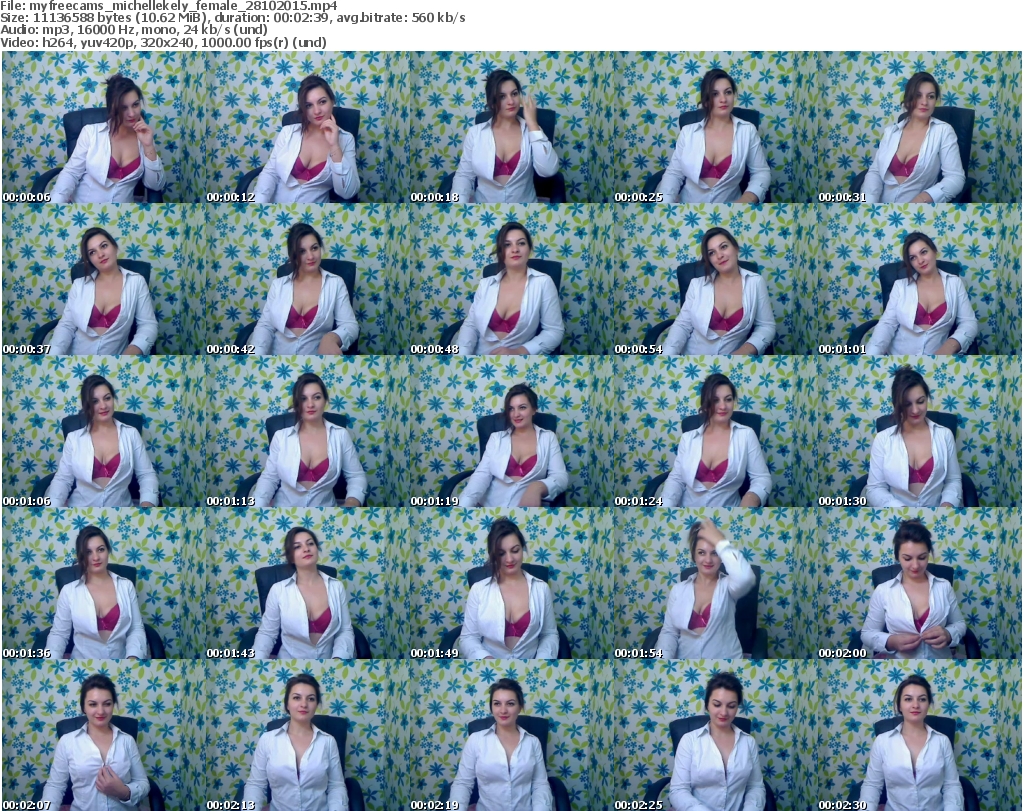This screenshot has width=1024, height=811.
Task: Choose the frame labeled 00:01:36
Action: (104, 584)
